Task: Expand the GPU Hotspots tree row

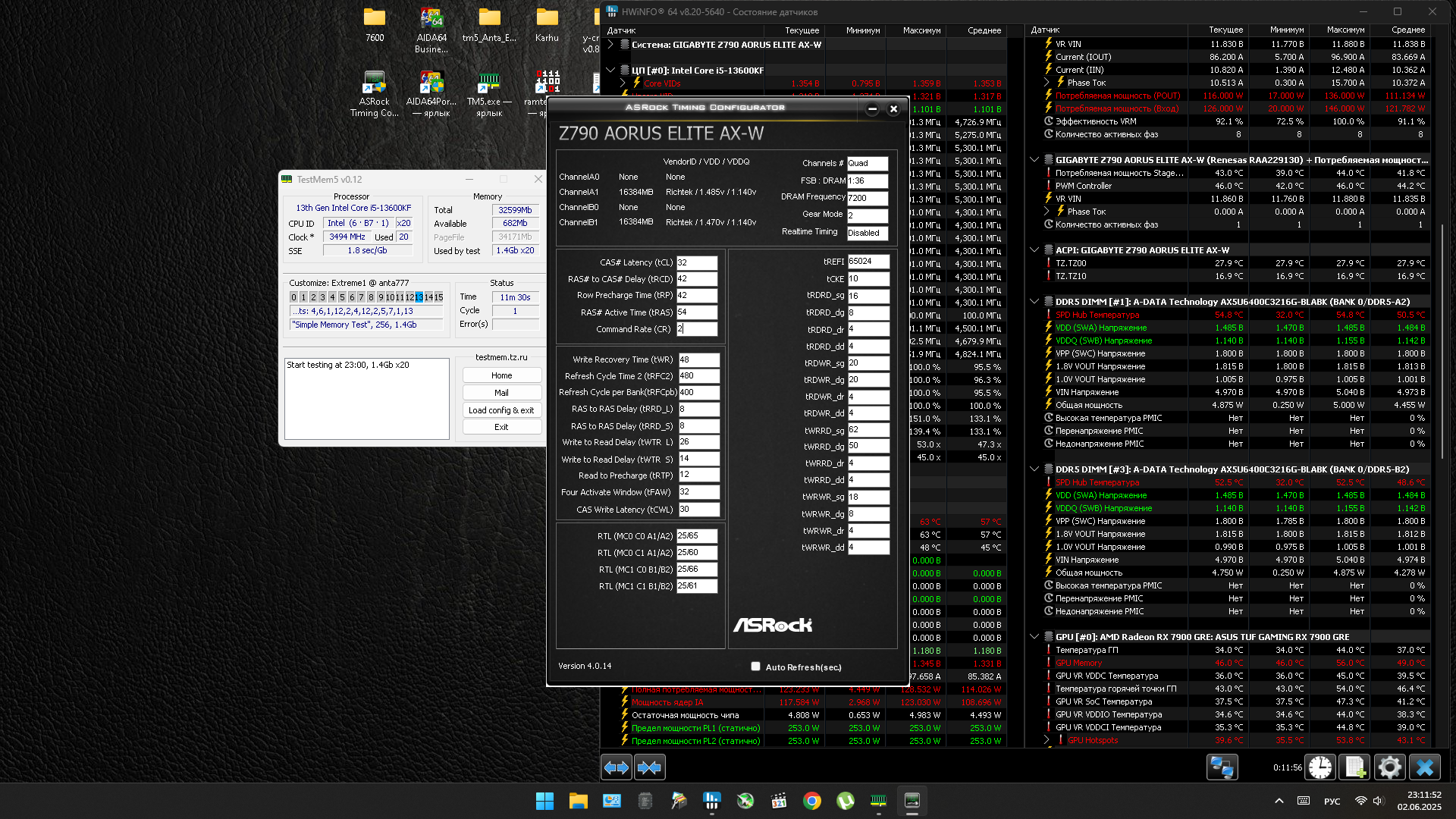Action: coord(1046,740)
